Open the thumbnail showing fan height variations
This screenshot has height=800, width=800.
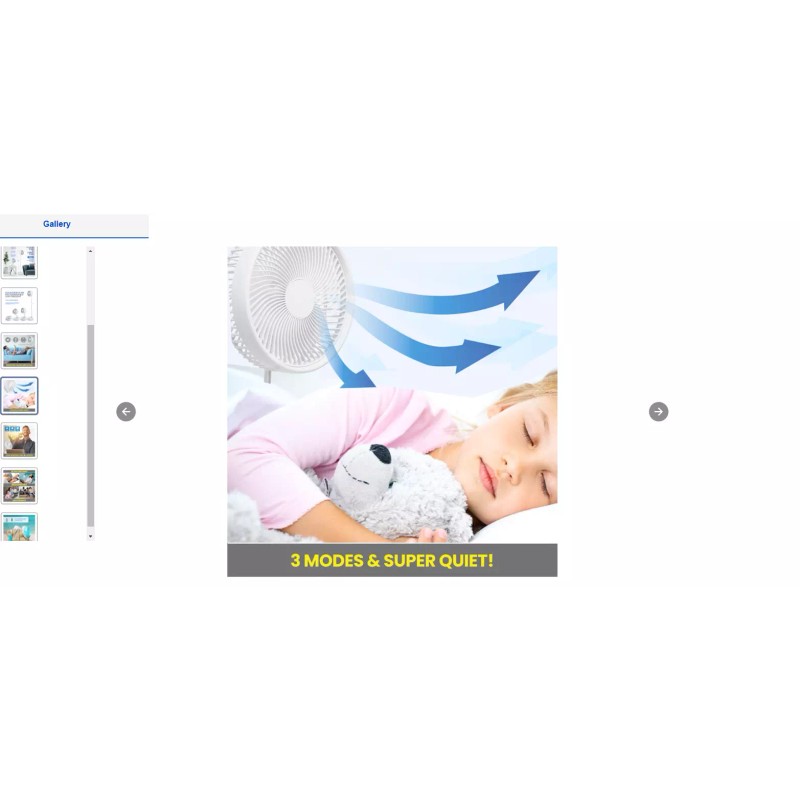tap(19, 306)
